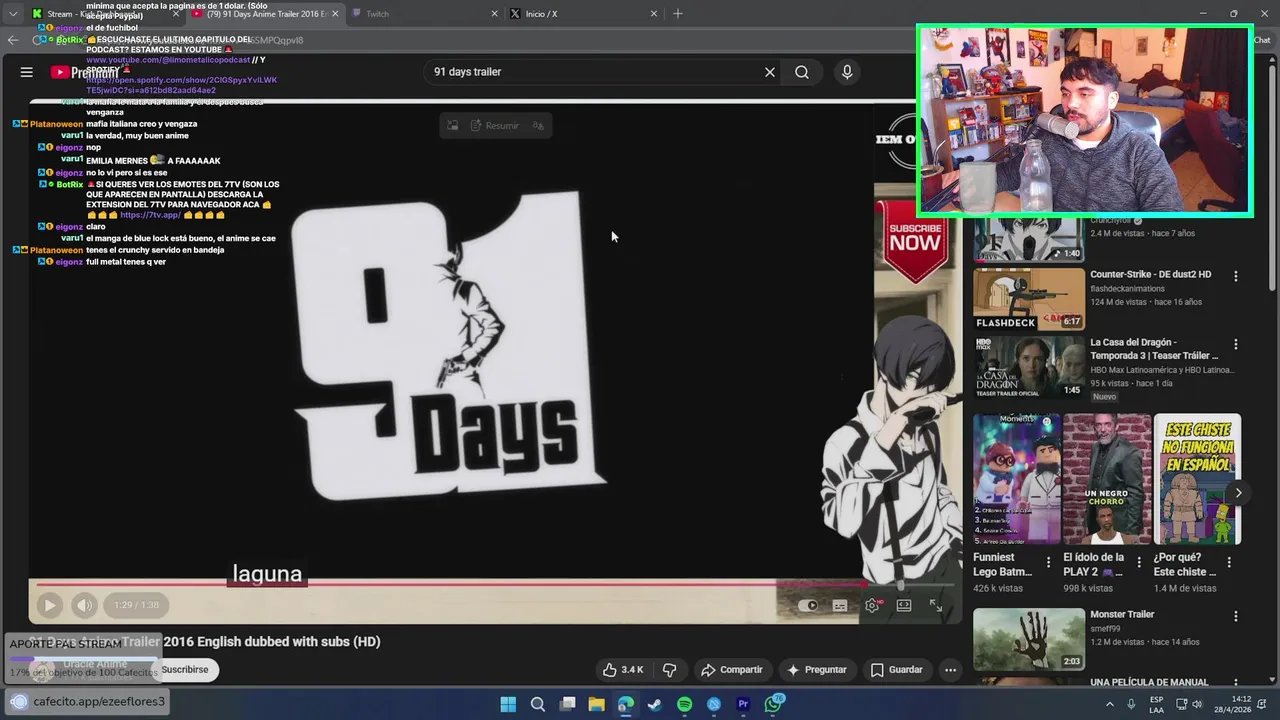Viewport: 1280px width, 720px height.
Task: Click the Suscribirse button
Action: tap(185, 670)
